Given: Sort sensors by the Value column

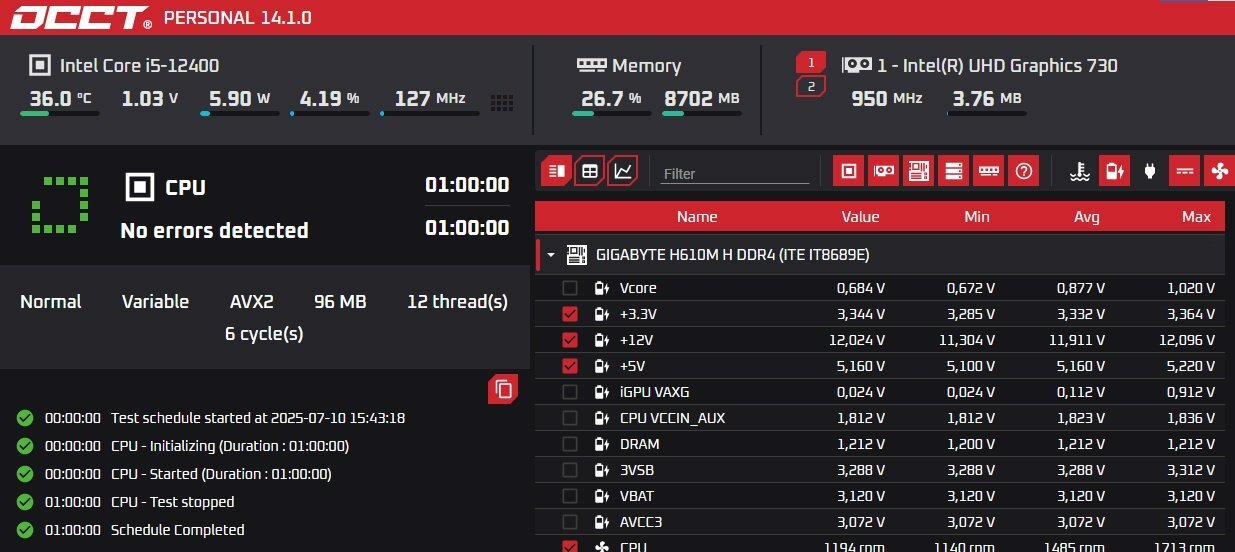Looking at the screenshot, I should click(x=860, y=217).
